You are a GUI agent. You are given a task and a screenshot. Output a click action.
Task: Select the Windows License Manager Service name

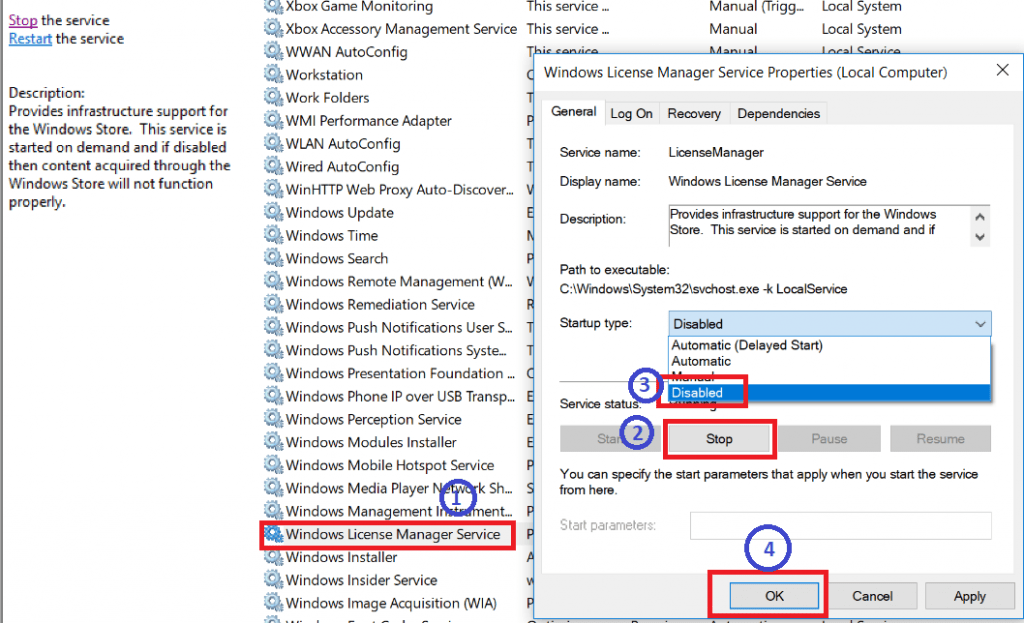pos(392,534)
